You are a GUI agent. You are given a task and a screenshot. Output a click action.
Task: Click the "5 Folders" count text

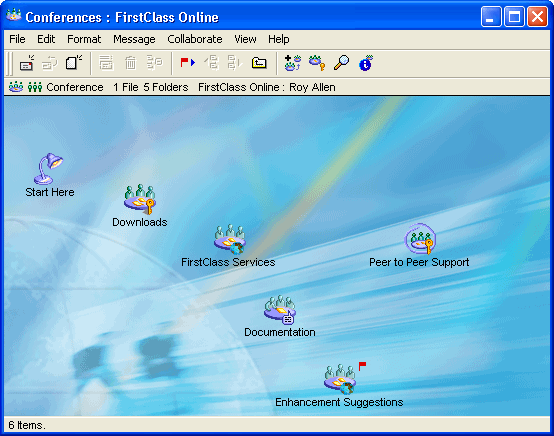coord(166,87)
